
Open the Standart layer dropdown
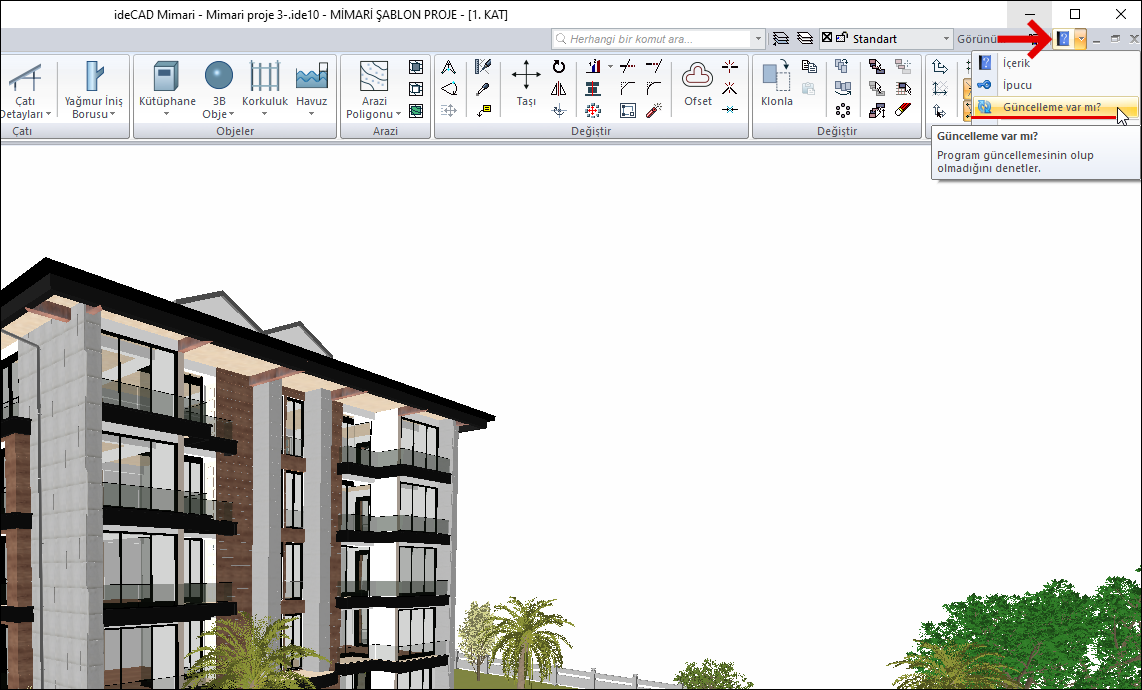click(946, 39)
